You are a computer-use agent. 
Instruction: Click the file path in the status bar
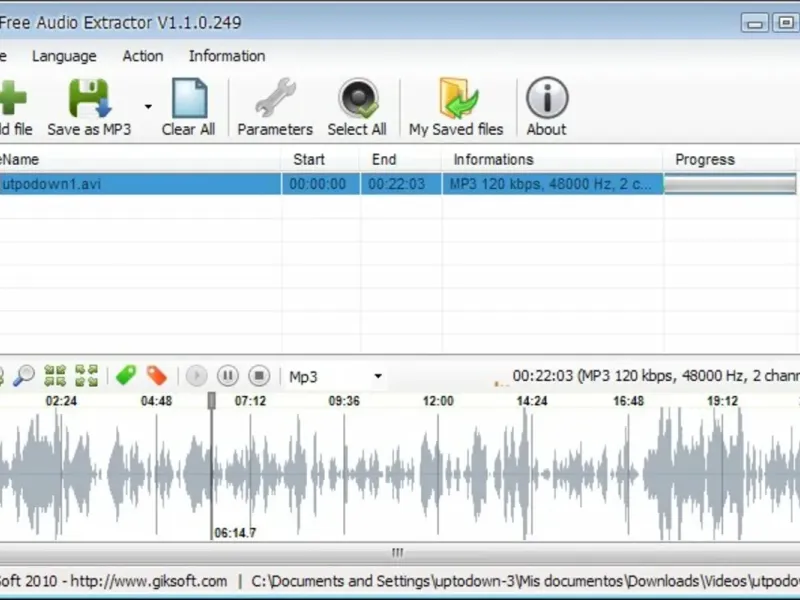pyautogui.click(x=526, y=581)
